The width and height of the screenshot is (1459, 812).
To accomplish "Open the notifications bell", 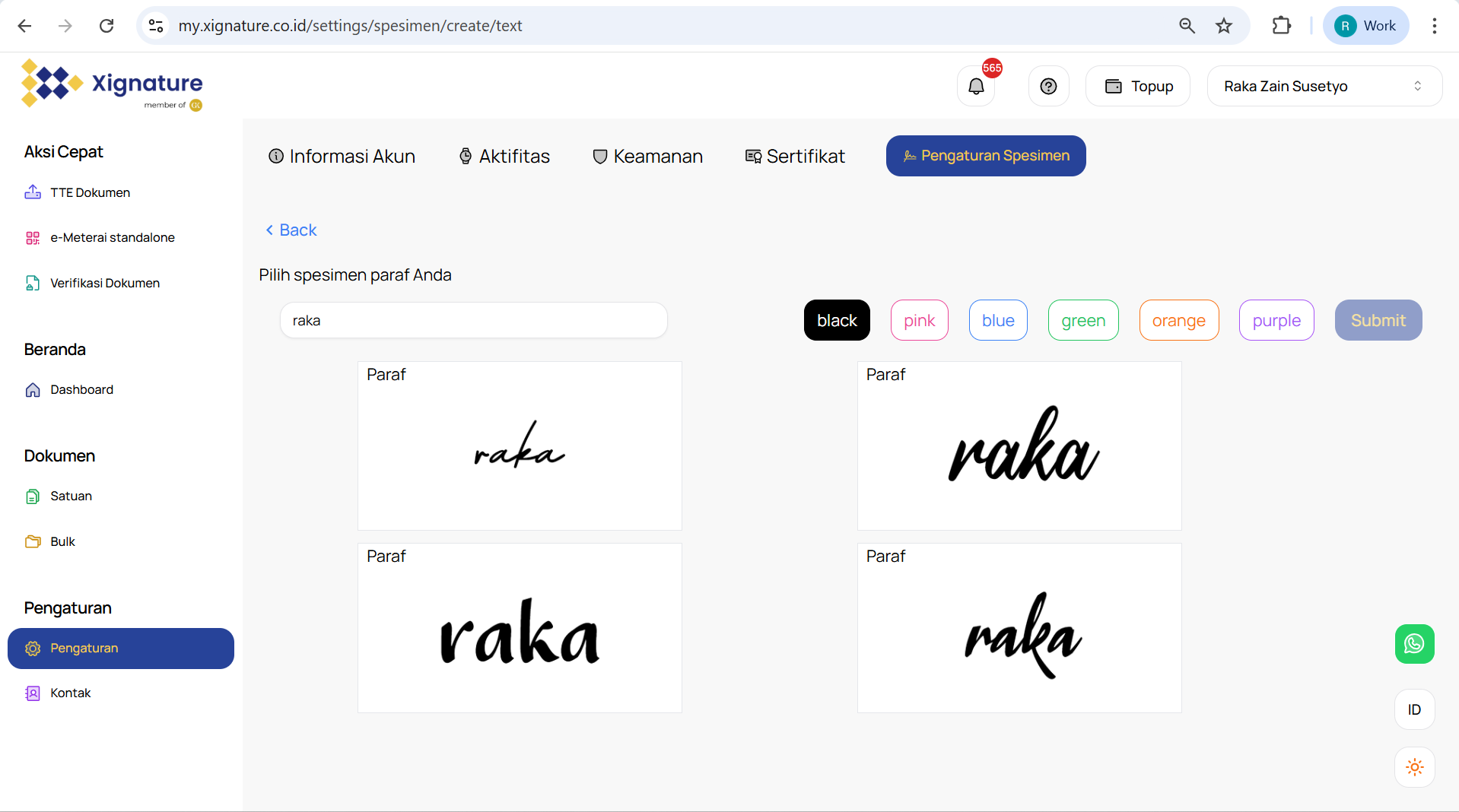I will (x=976, y=87).
